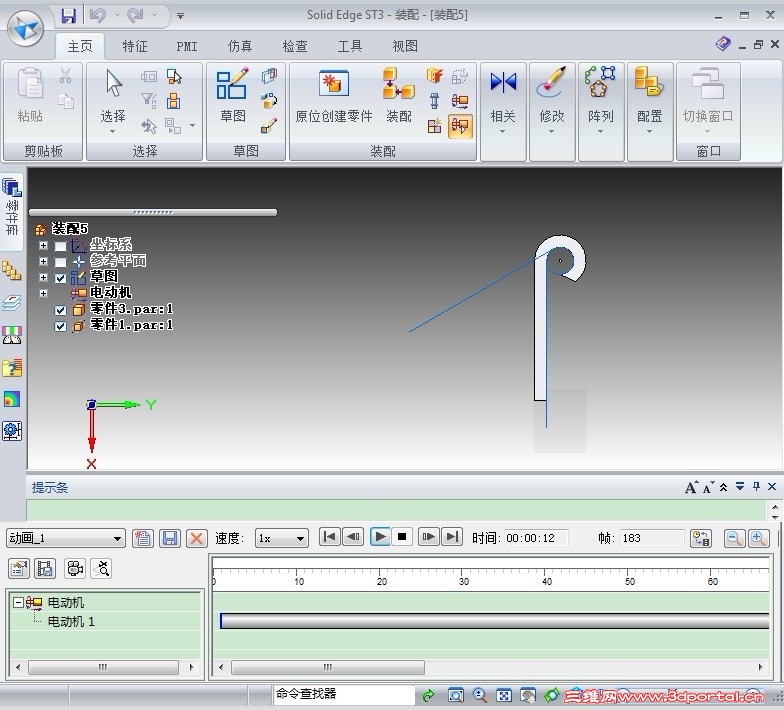The height and width of the screenshot is (710, 784).
Task: Save the animation with the disk icon
Action: pyautogui.click(x=170, y=538)
